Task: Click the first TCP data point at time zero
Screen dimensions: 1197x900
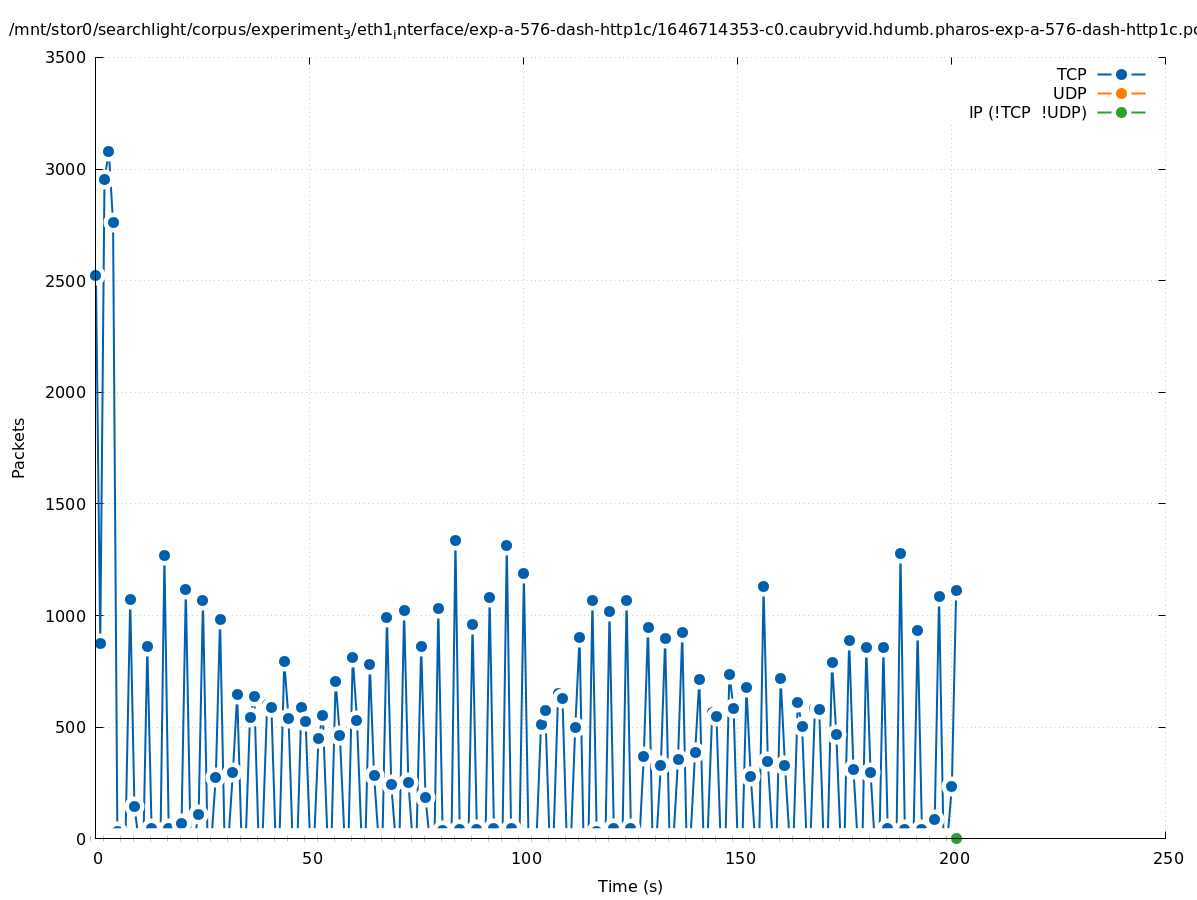Action: 96,276
